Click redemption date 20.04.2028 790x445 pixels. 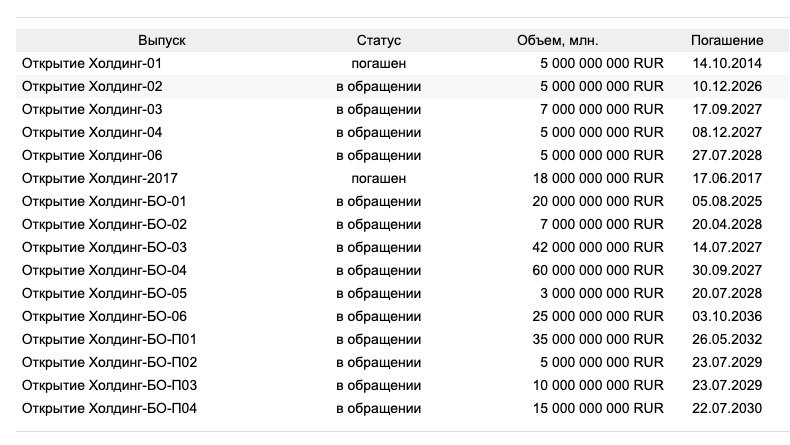point(727,224)
